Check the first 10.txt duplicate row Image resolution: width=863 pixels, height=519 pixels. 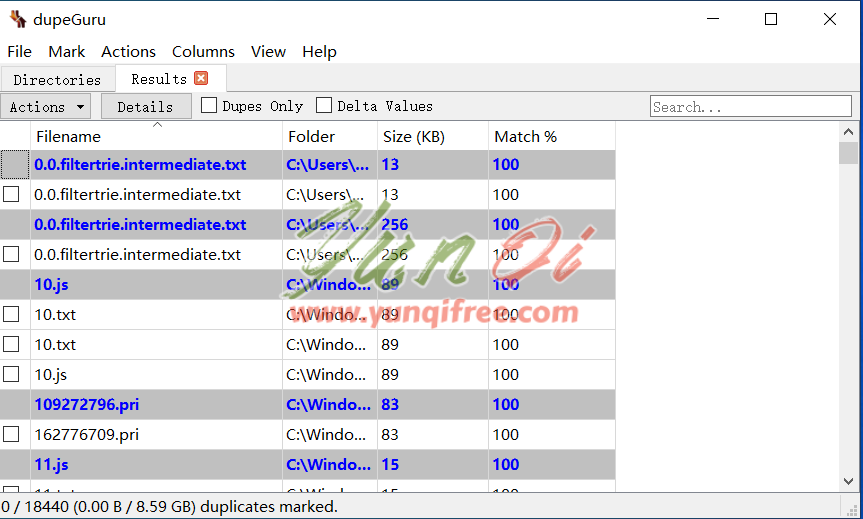point(11,314)
